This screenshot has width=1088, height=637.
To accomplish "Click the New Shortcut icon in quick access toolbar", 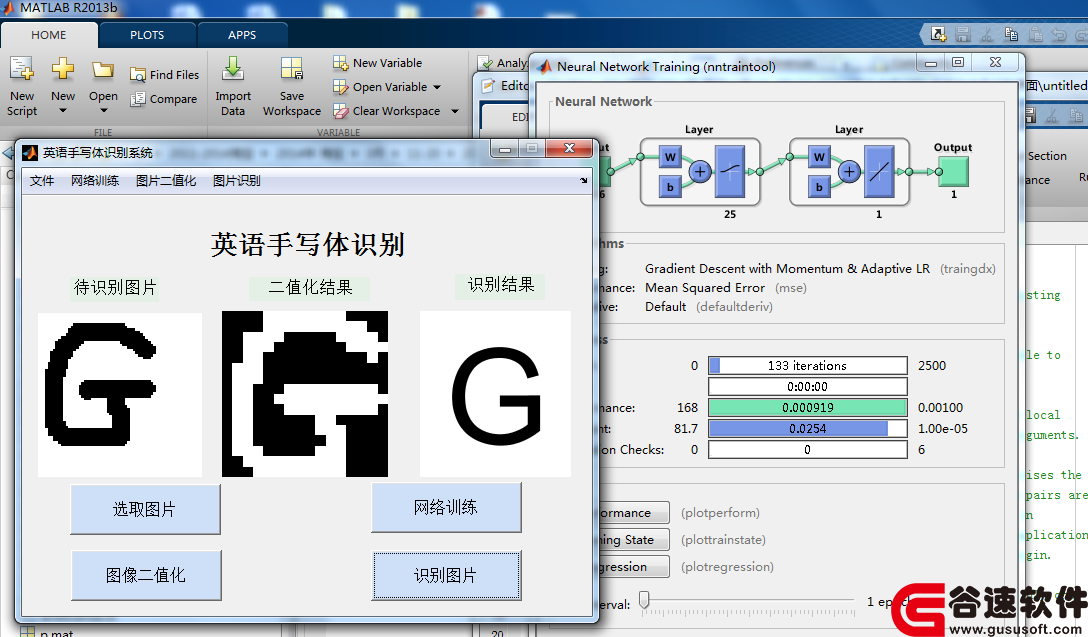I will [938, 34].
